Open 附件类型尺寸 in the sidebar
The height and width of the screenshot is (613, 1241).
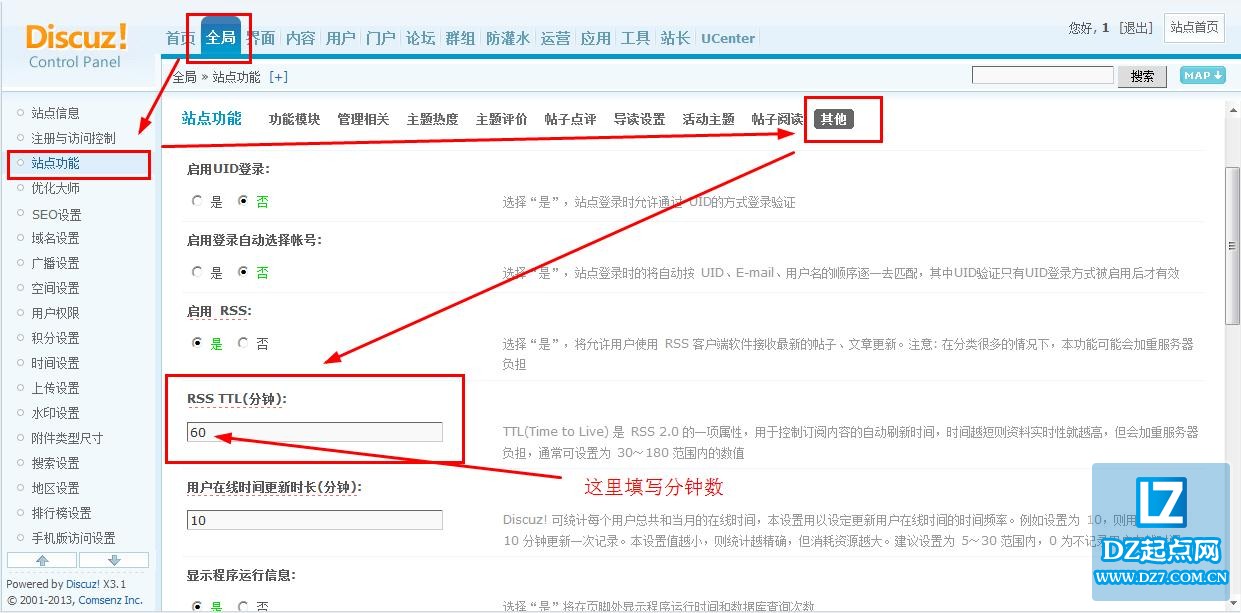tap(67, 438)
